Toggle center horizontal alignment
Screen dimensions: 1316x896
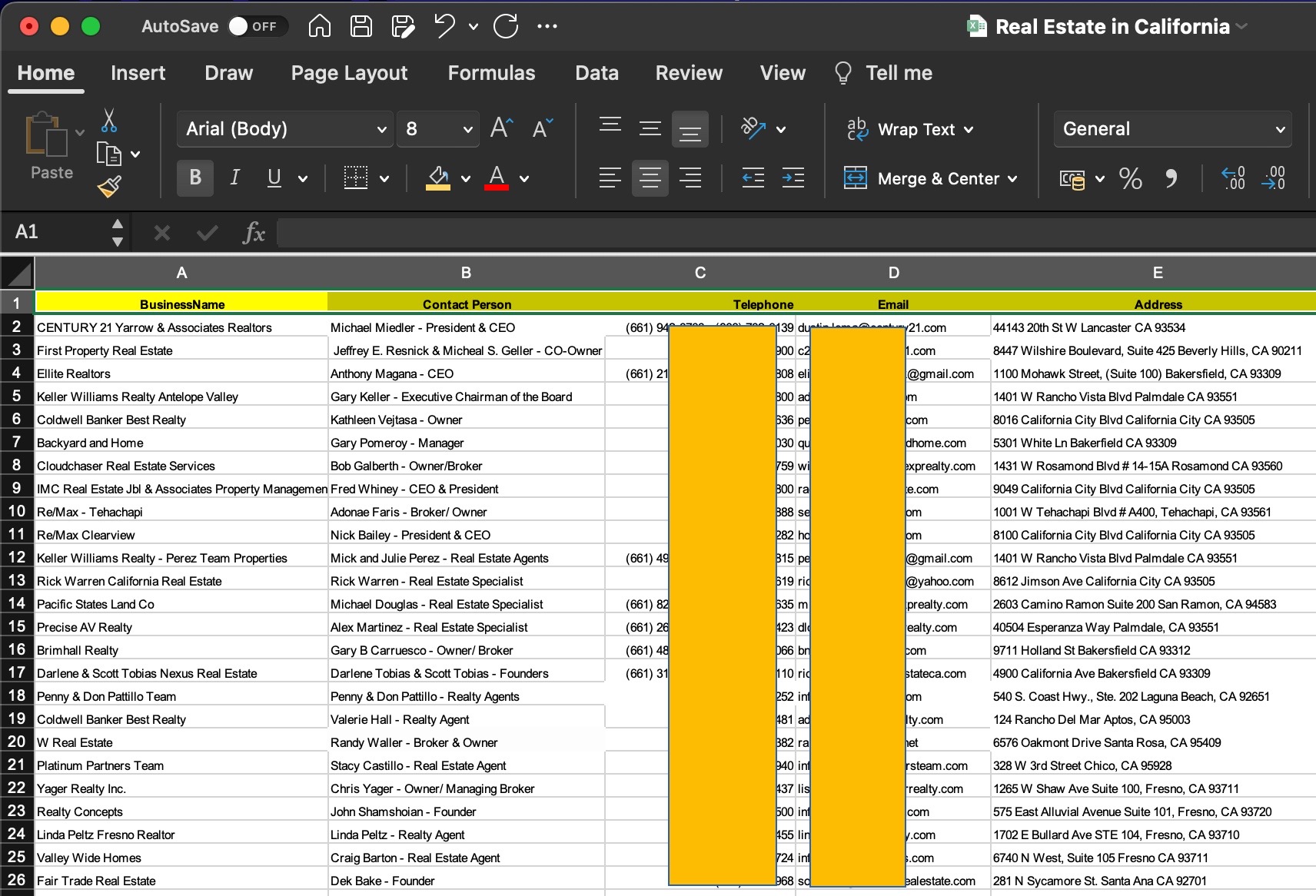pos(650,178)
